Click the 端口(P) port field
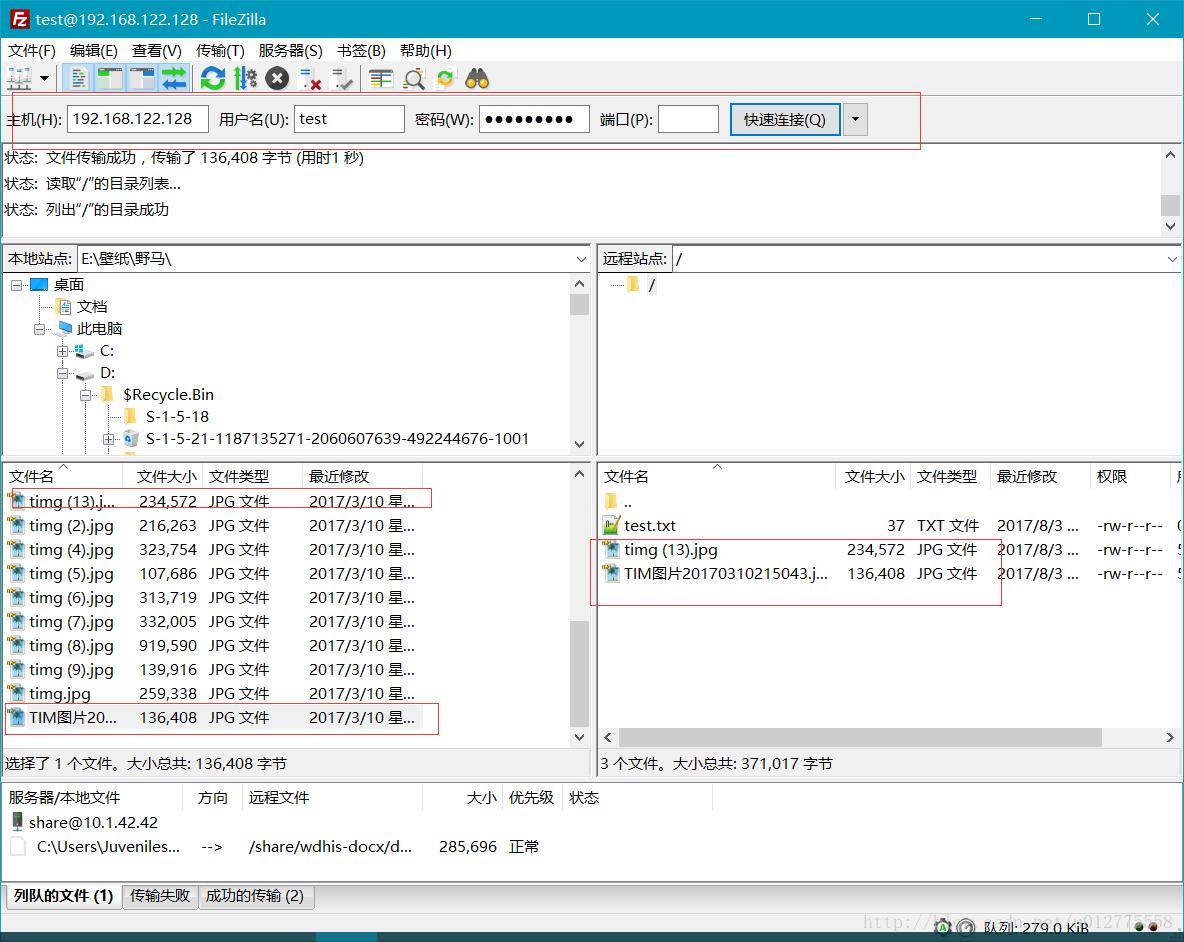The image size is (1184, 942). click(688, 119)
